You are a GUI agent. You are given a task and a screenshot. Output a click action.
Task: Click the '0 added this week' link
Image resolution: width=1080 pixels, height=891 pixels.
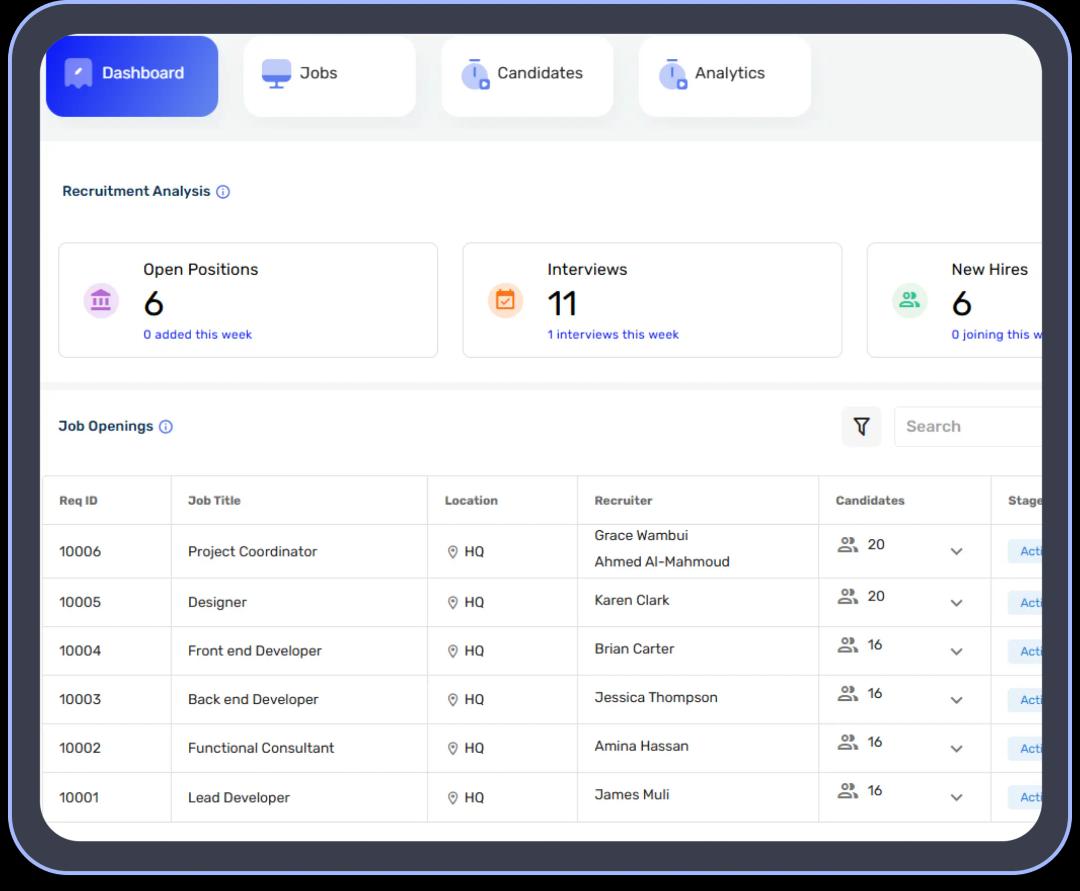coord(198,335)
